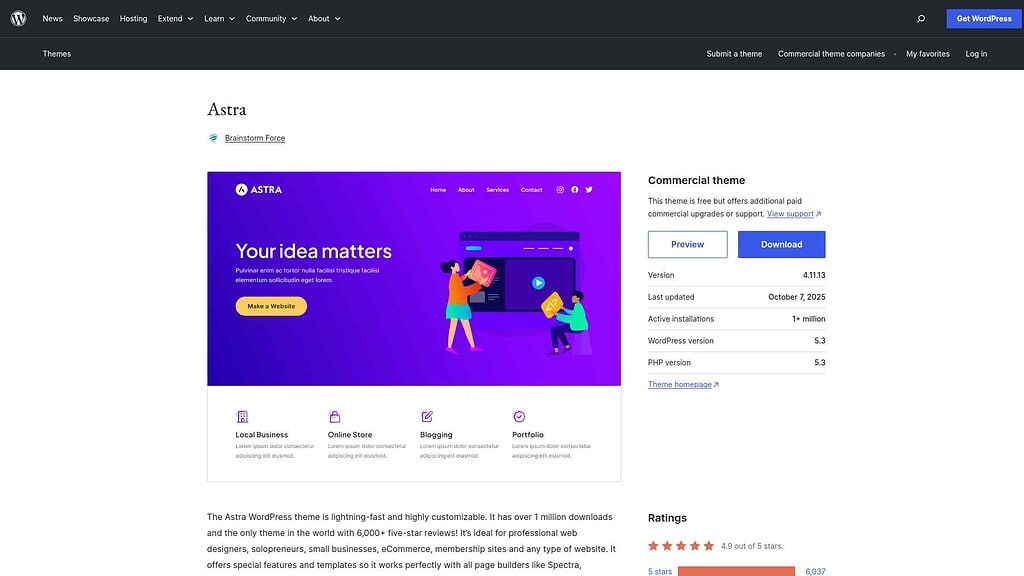Open the Community dropdown menu
The image size is (1024, 576).
pos(271,18)
